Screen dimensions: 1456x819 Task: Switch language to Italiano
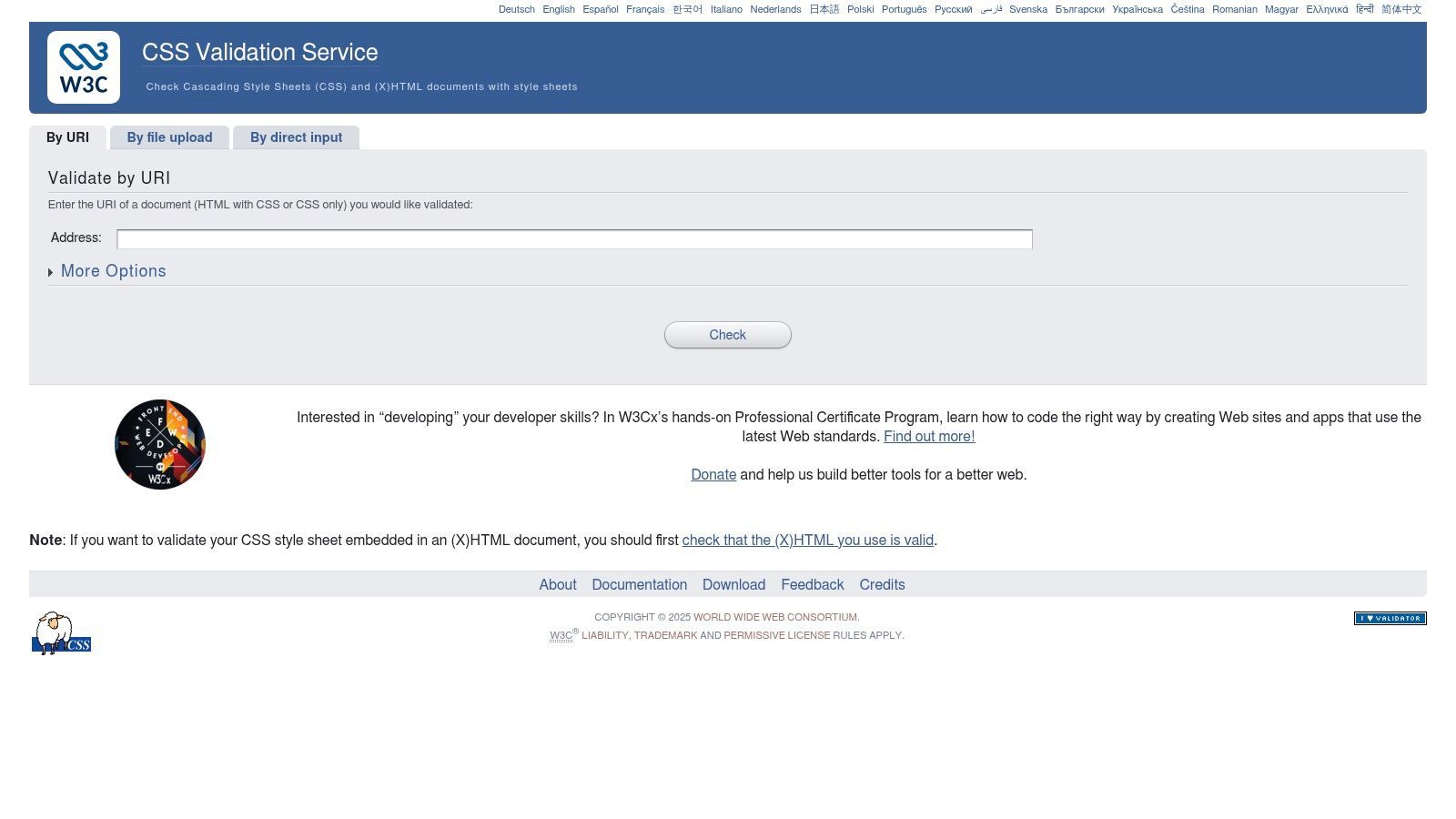click(726, 9)
